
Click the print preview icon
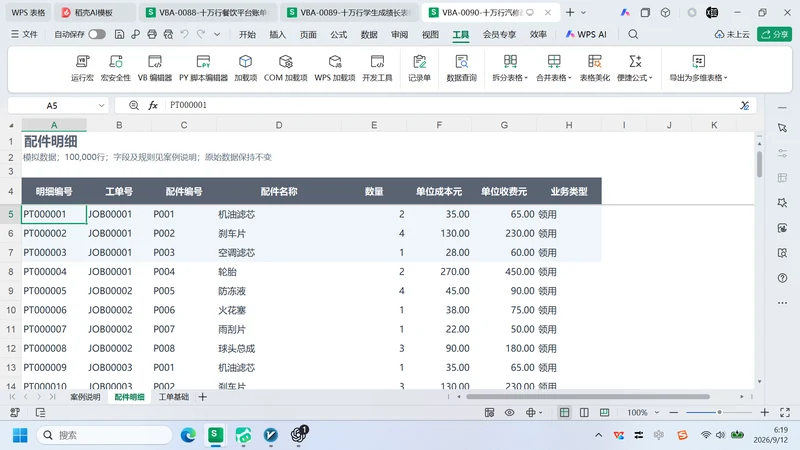(x=168, y=34)
